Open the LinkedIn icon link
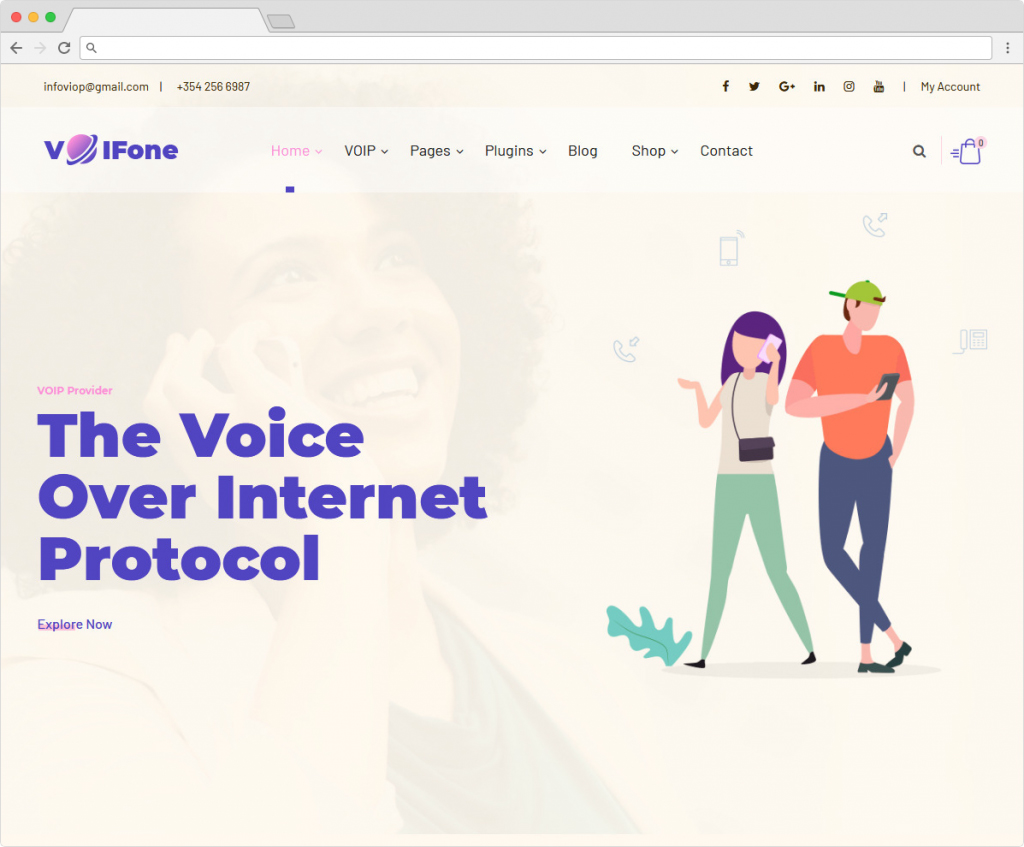Viewport: 1024px width, 847px height. pos(819,86)
